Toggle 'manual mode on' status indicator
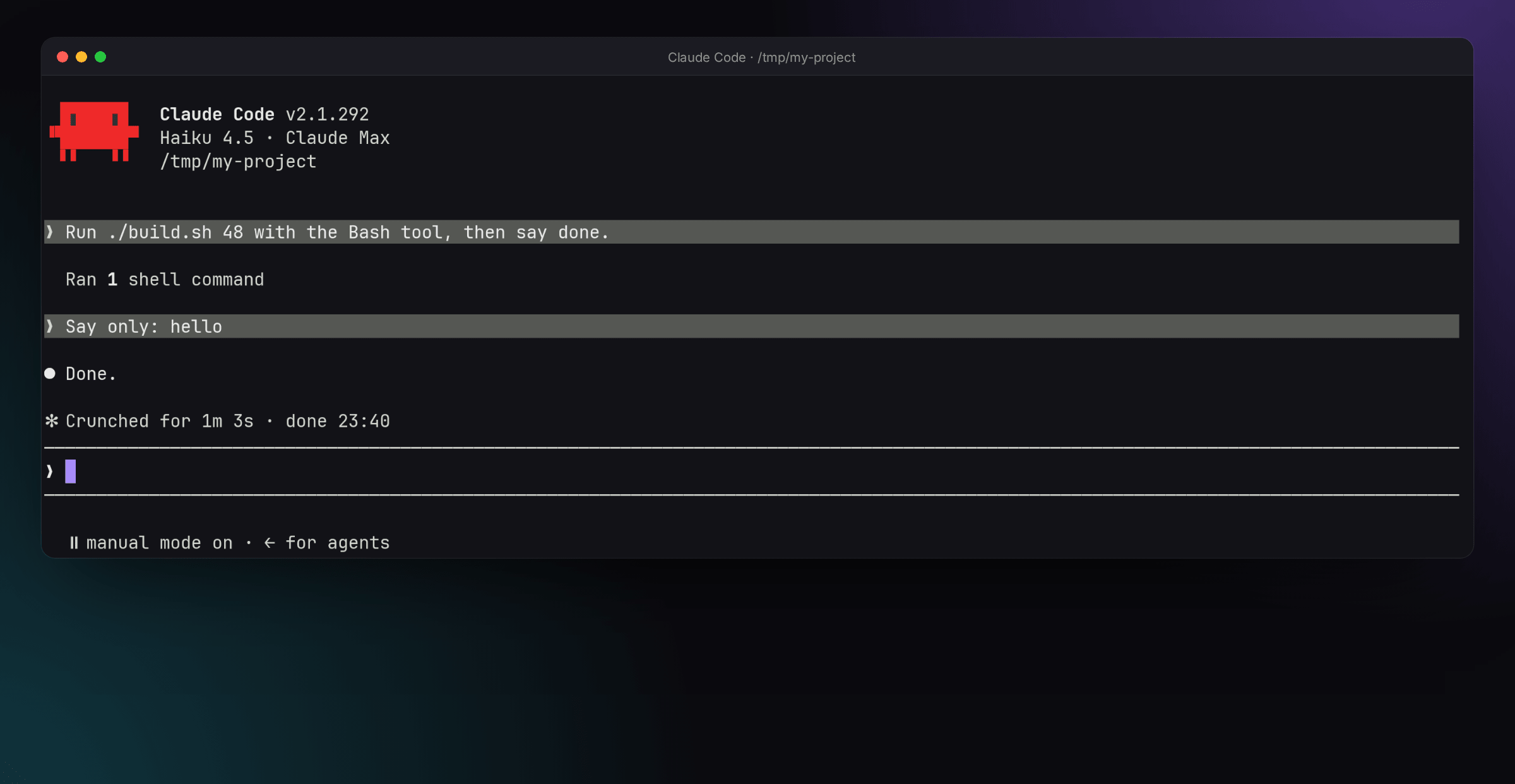Viewport: 1515px width, 784px height. (160, 543)
